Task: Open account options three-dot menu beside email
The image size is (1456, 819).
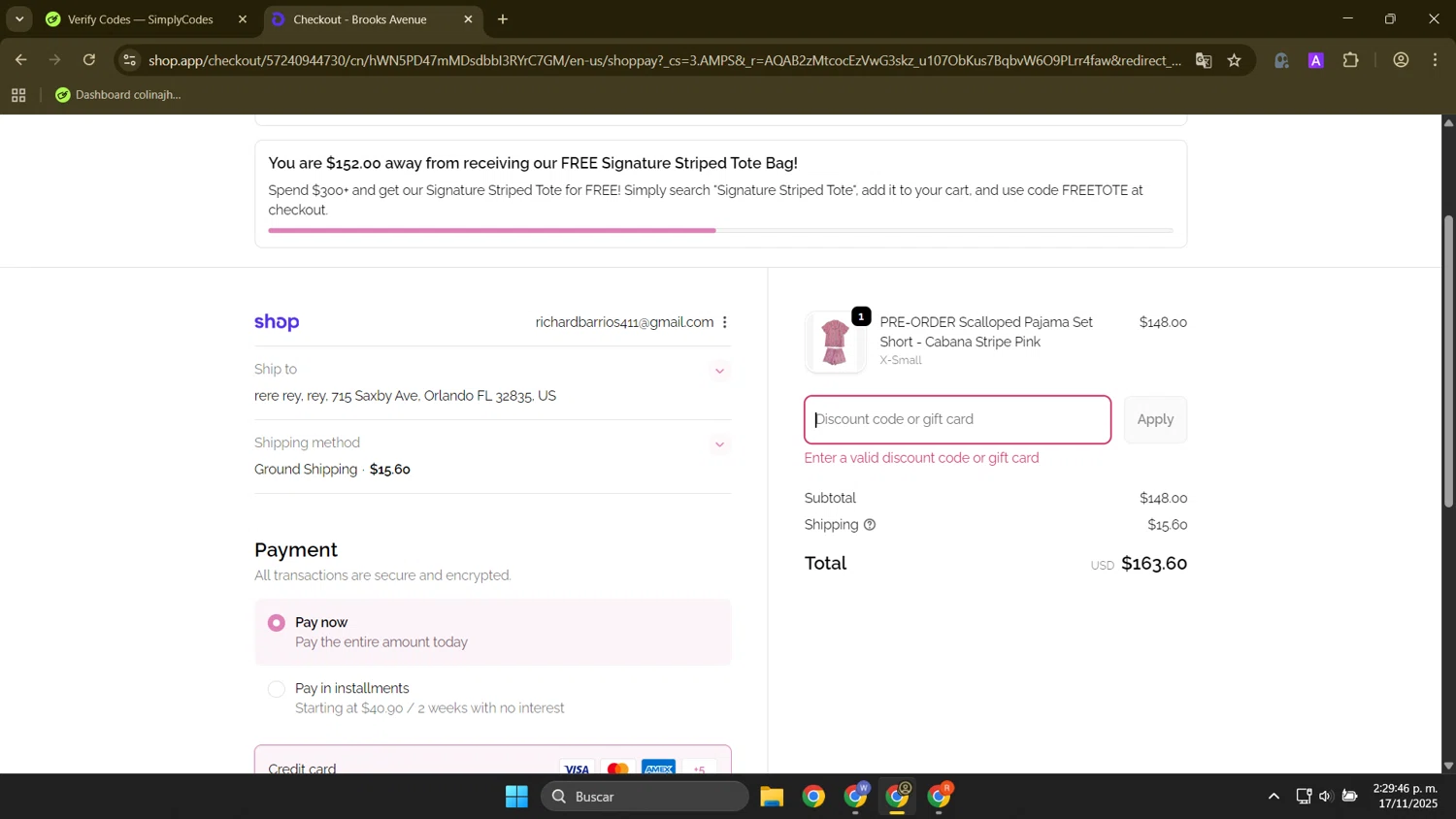Action: (725, 322)
